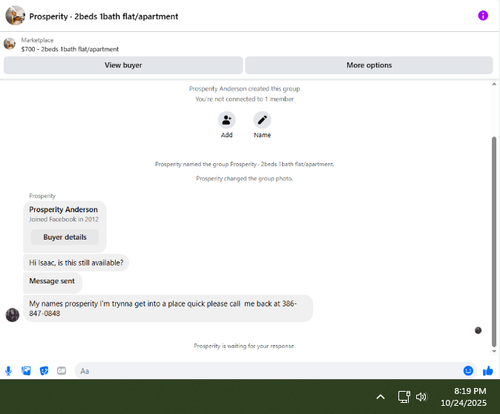Click the group chat avatar in header
This screenshot has height=414, width=500.
(x=15, y=16)
